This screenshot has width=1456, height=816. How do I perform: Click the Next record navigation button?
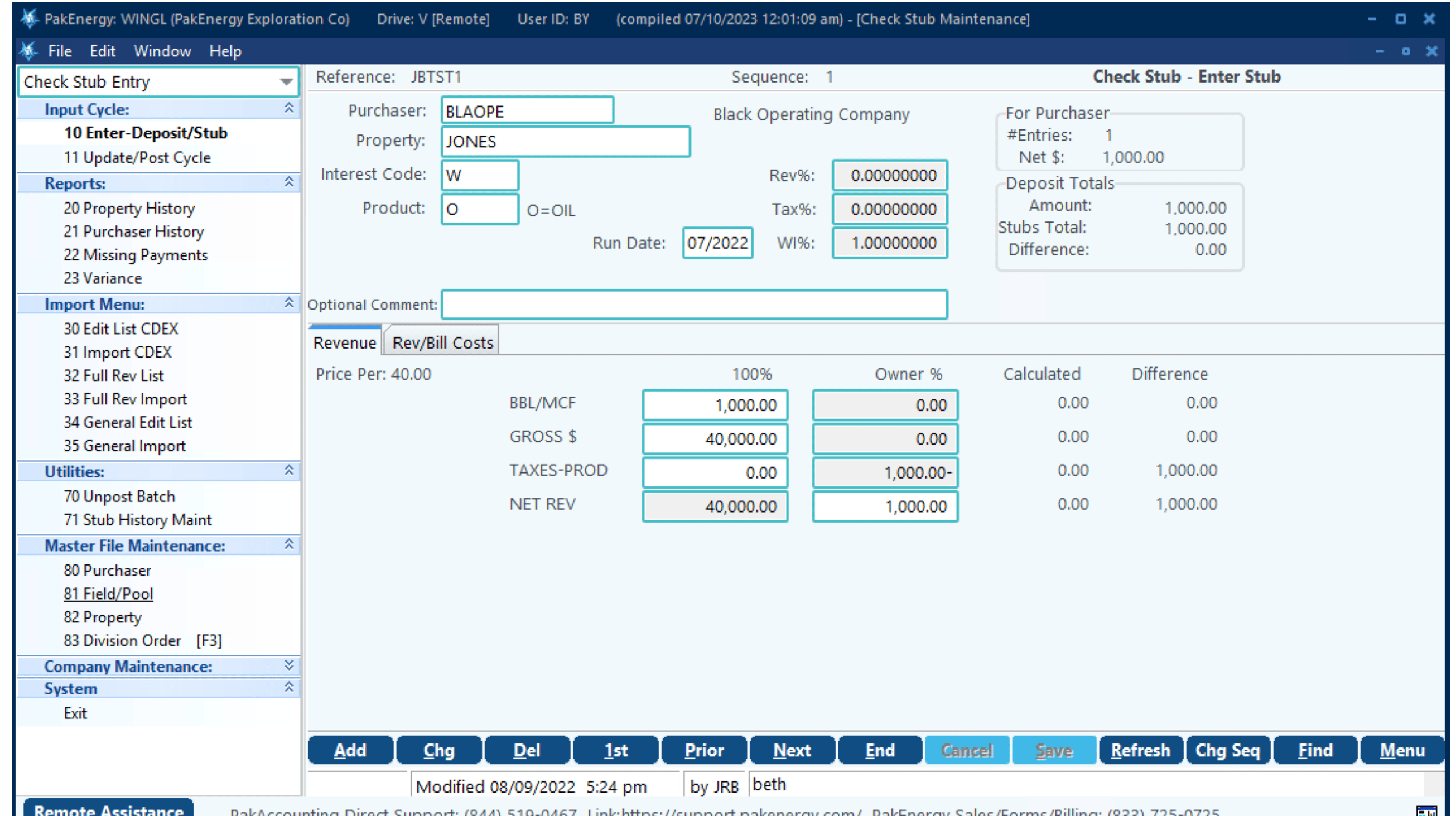coord(792,750)
